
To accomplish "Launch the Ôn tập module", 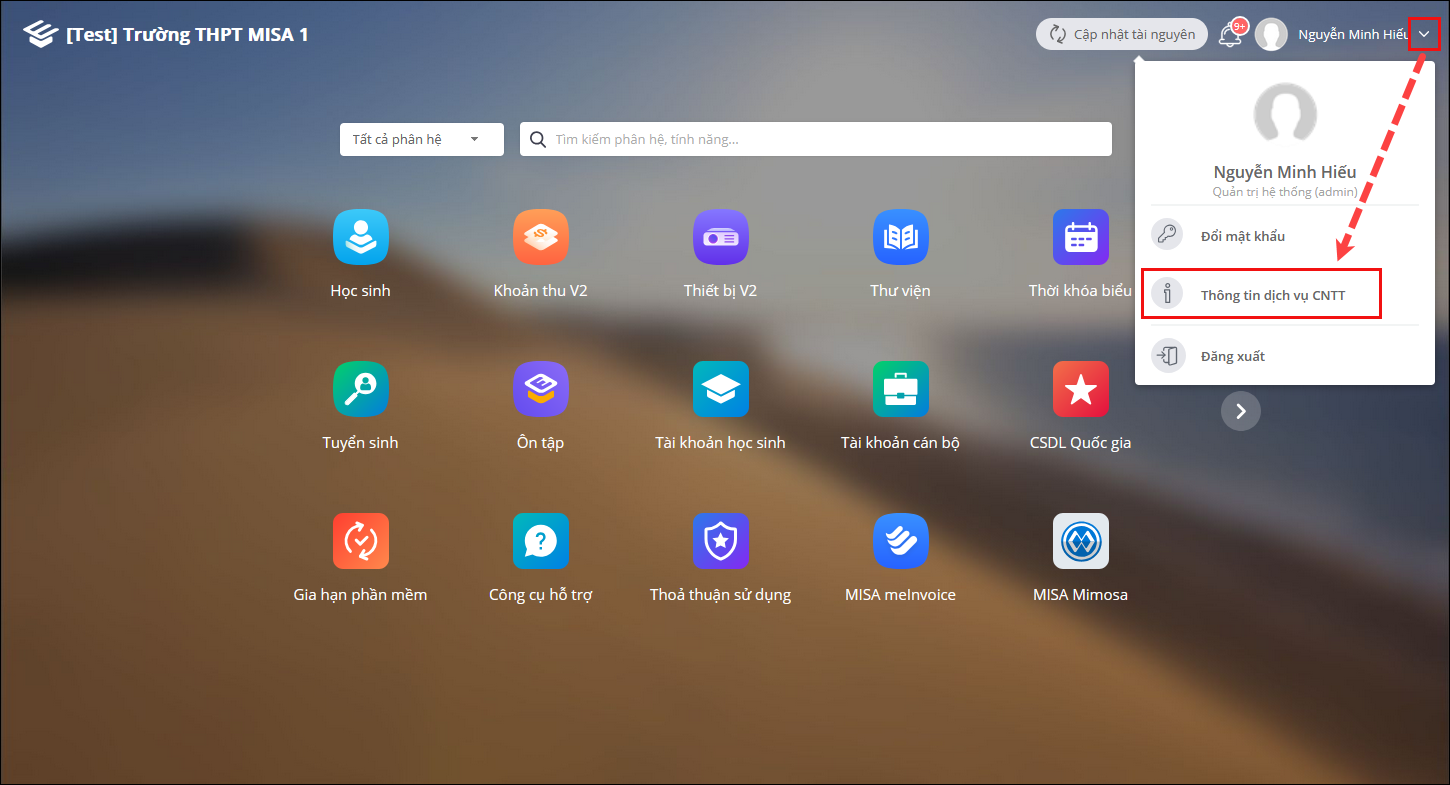I will (x=540, y=389).
